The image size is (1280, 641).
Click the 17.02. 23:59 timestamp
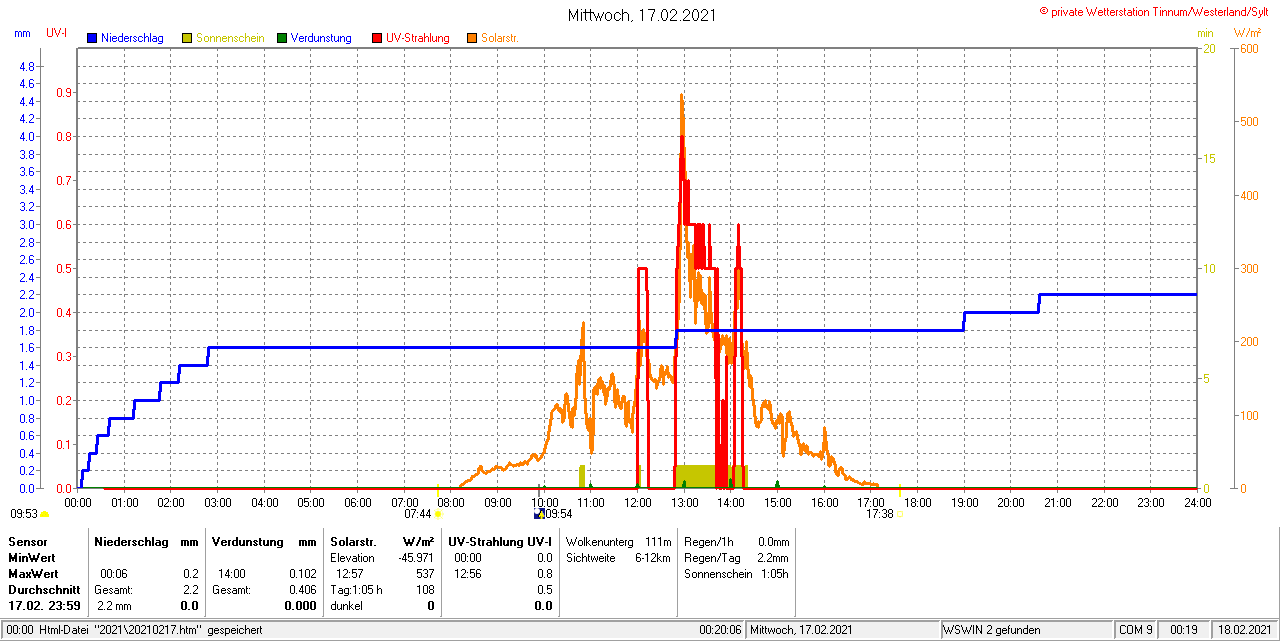(x=45, y=606)
